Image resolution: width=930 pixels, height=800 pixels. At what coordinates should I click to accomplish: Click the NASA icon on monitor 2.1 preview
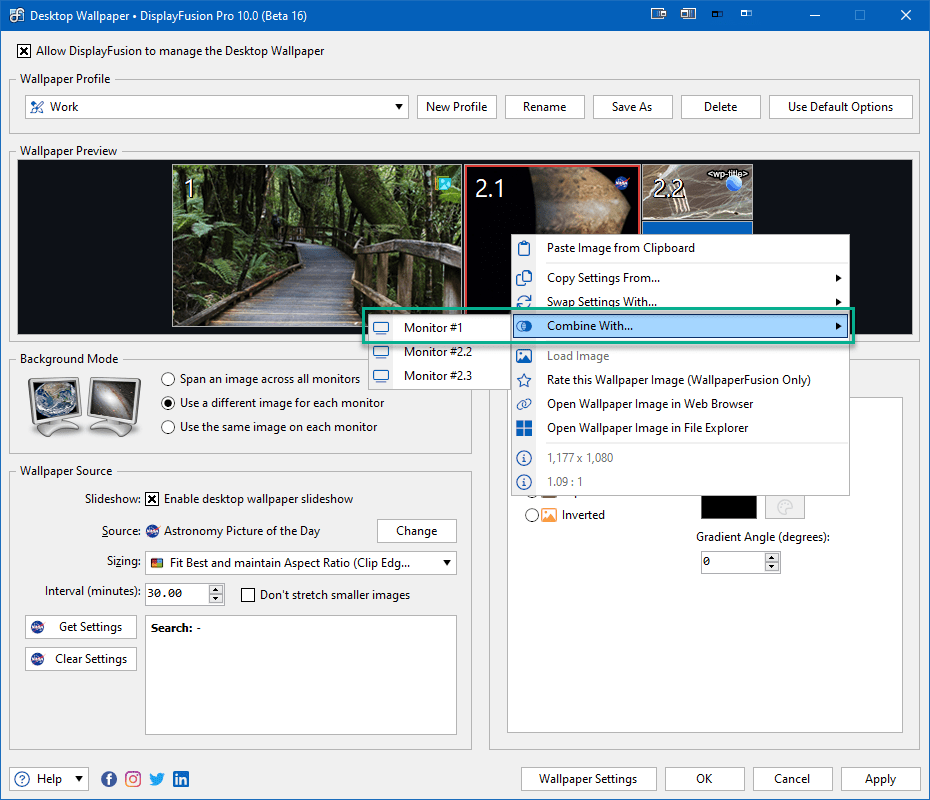622,184
